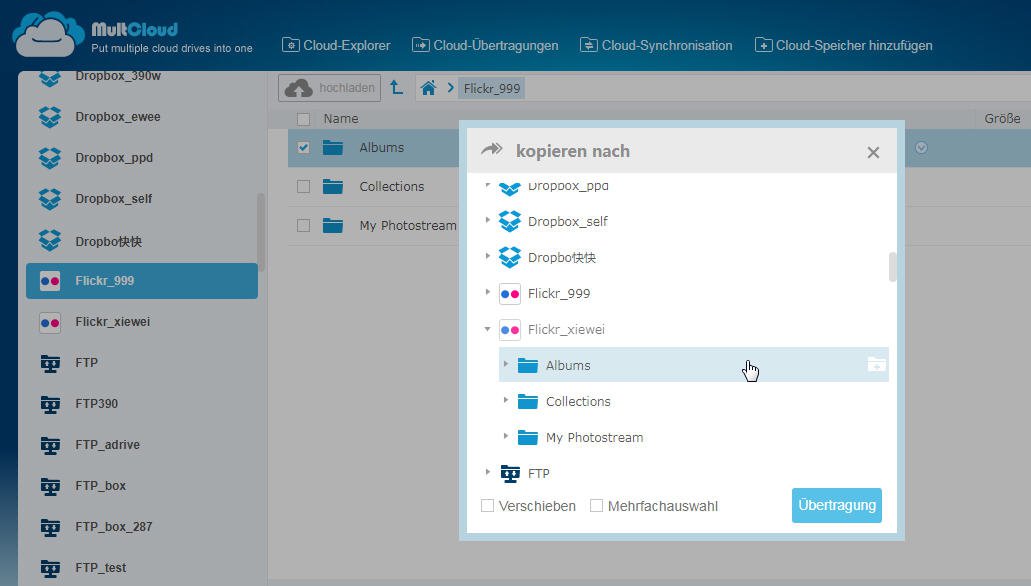This screenshot has height=586, width=1031.
Task: Expand Albums folder in the dialog tree
Action: point(506,364)
